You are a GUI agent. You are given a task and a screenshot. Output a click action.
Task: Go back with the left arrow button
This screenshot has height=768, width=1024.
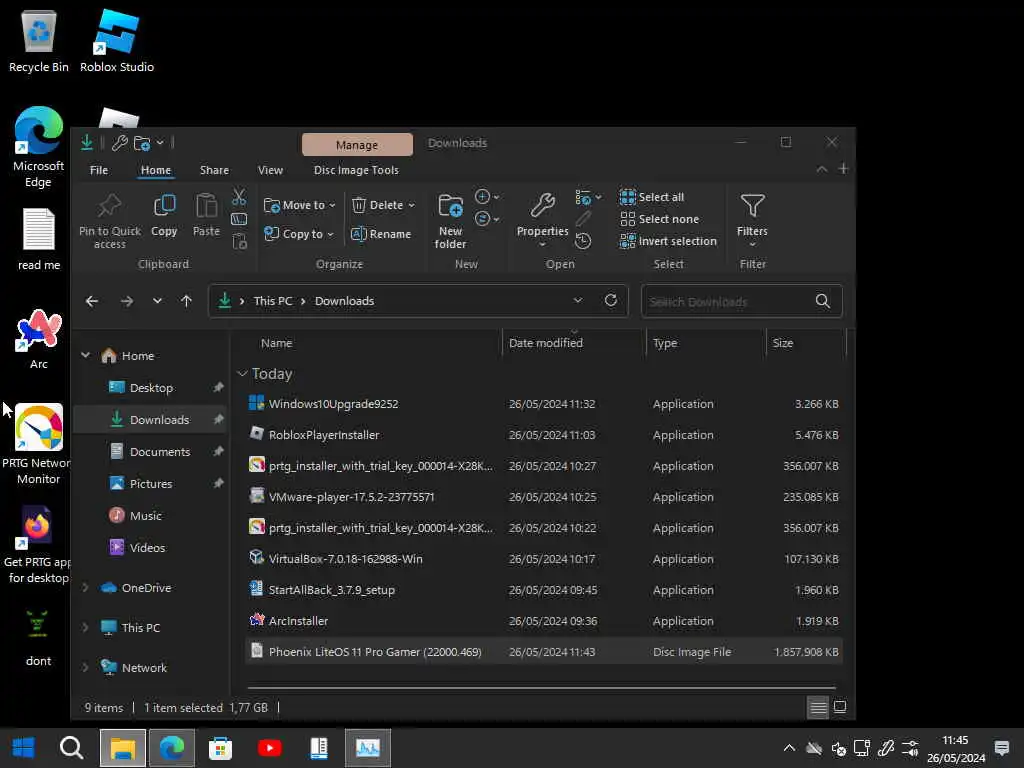pyautogui.click(x=92, y=301)
